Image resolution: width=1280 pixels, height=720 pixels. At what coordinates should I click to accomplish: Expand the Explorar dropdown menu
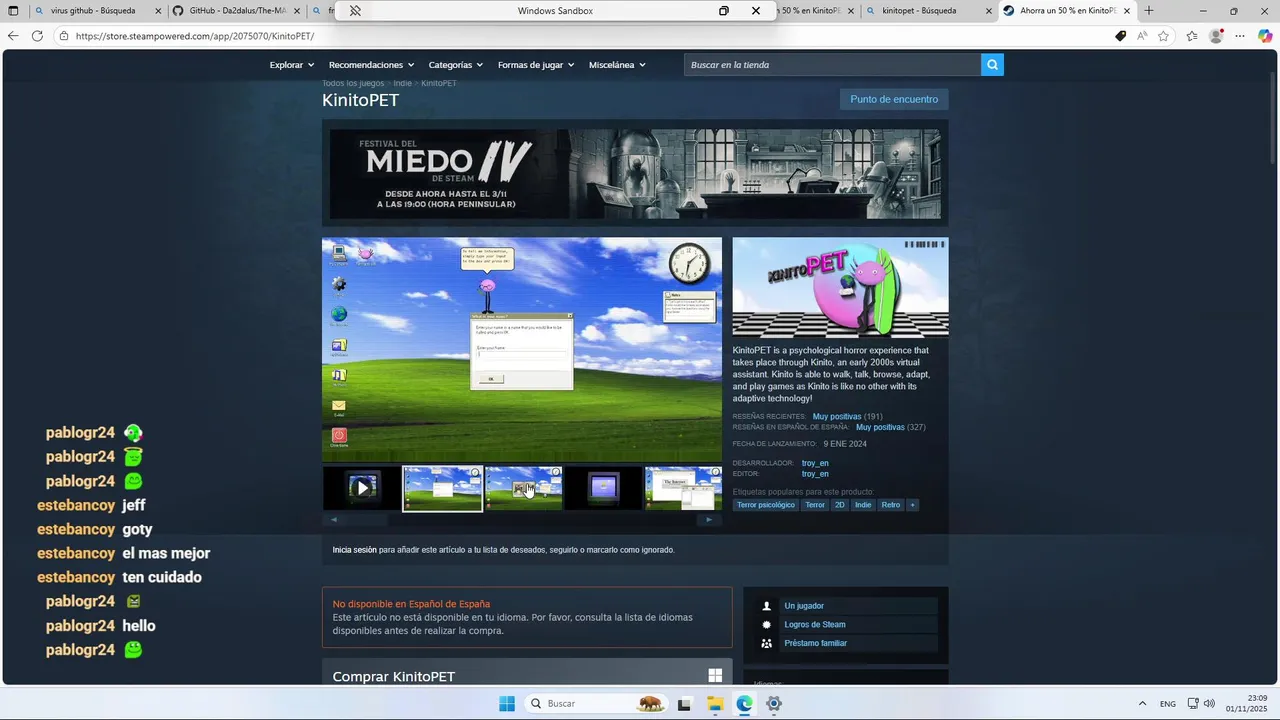click(292, 65)
